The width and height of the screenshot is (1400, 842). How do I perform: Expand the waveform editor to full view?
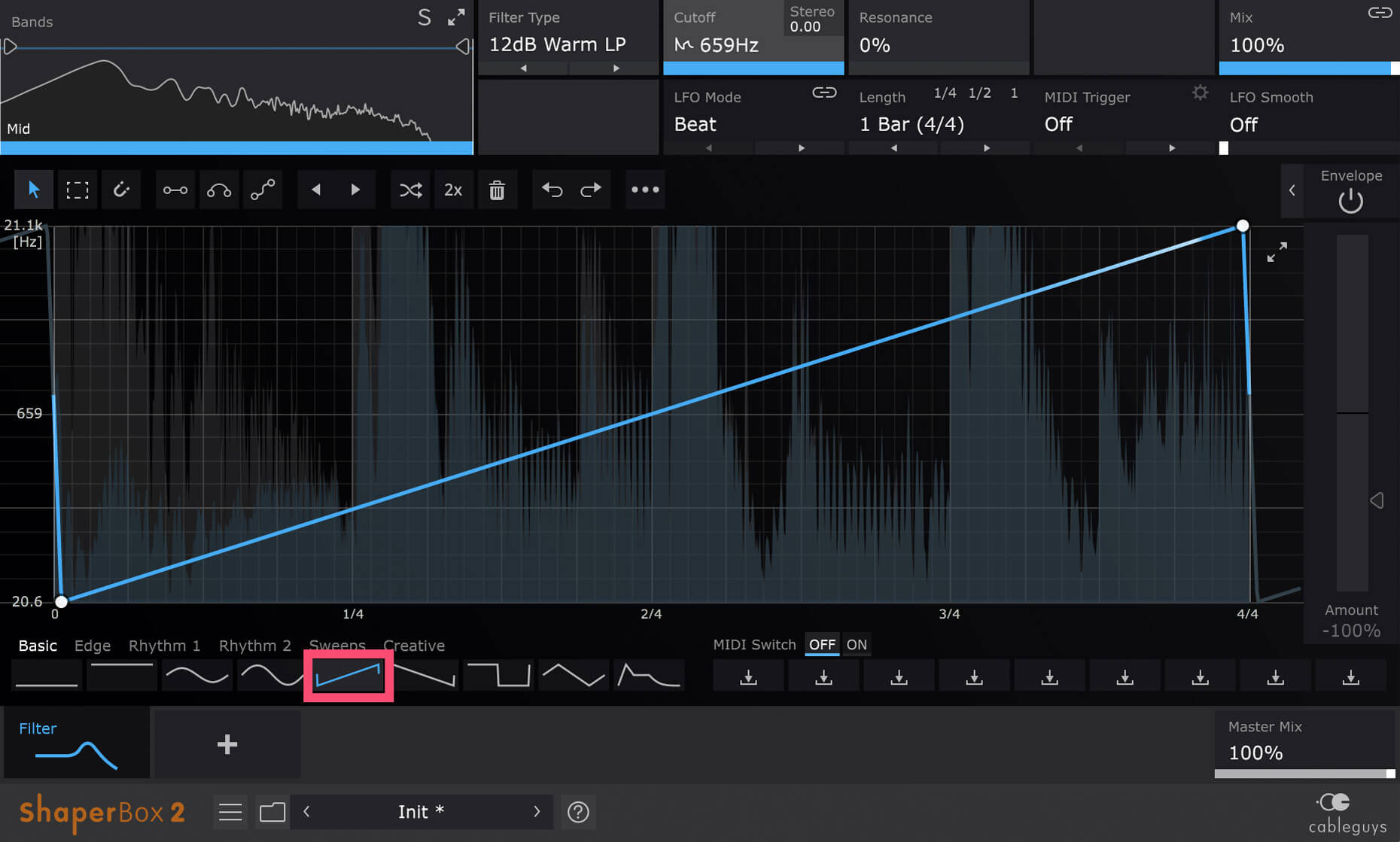(1277, 252)
